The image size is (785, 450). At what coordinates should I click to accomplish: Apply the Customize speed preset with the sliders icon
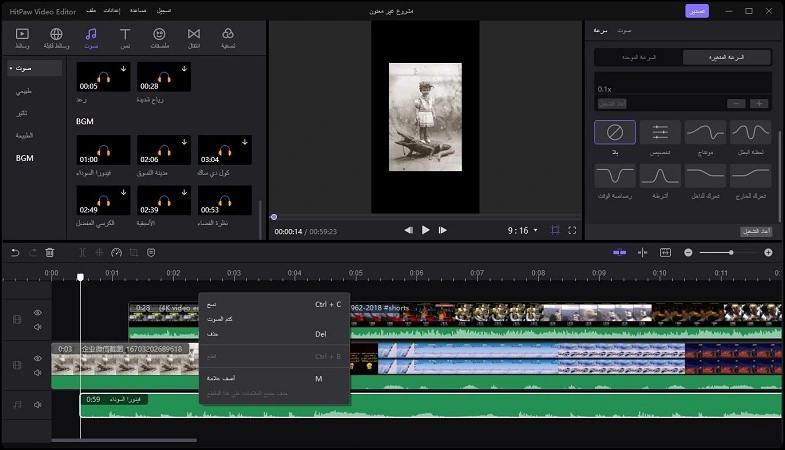660,132
